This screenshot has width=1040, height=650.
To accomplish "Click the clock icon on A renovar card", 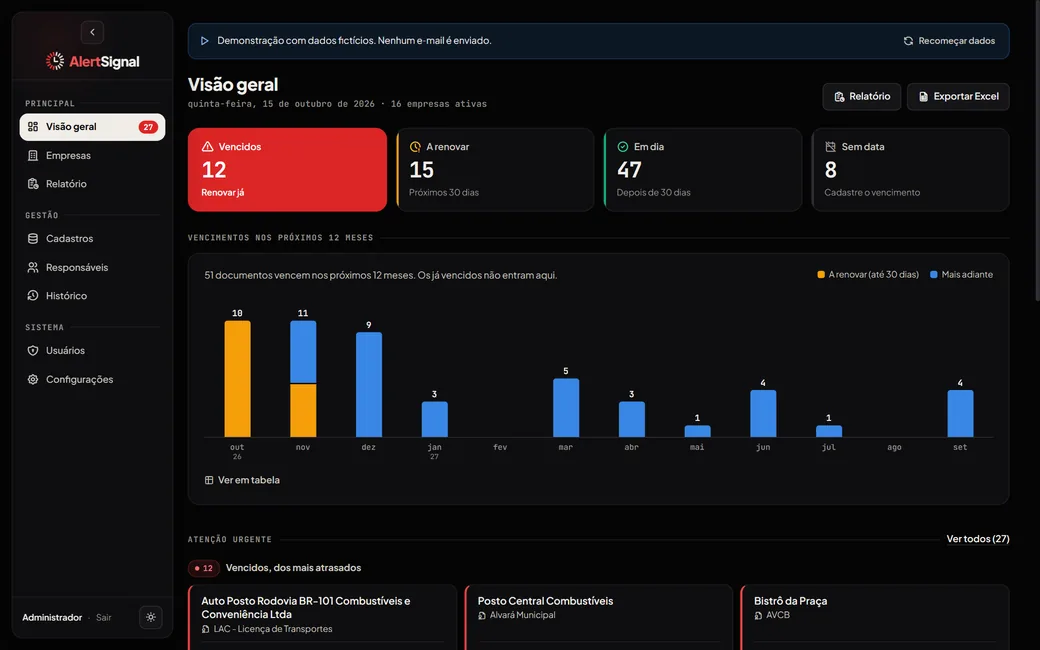I will [x=415, y=147].
